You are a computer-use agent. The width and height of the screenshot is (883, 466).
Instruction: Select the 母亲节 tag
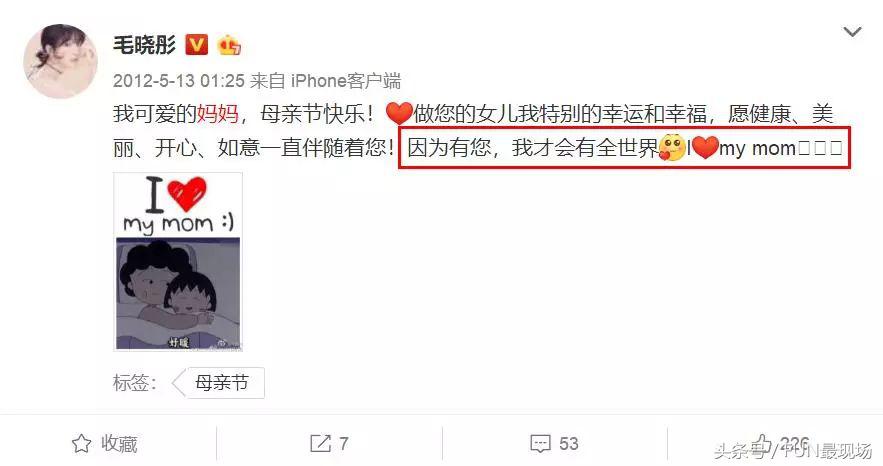(x=221, y=383)
